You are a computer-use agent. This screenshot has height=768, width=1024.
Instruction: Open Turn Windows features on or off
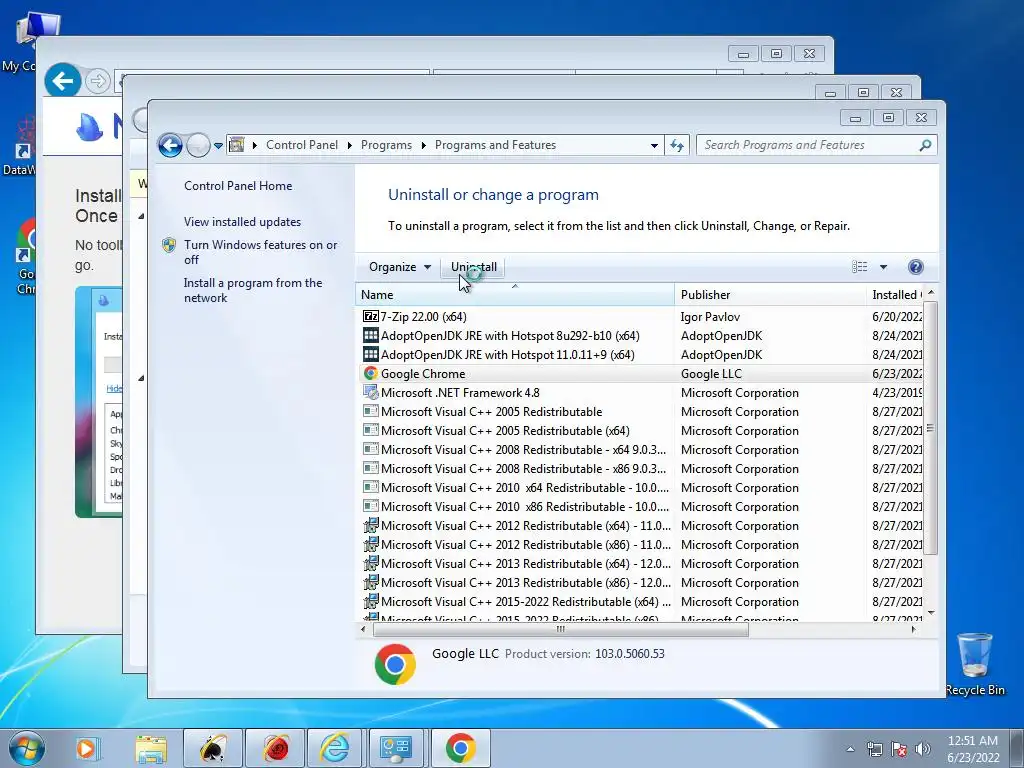coord(261,252)
